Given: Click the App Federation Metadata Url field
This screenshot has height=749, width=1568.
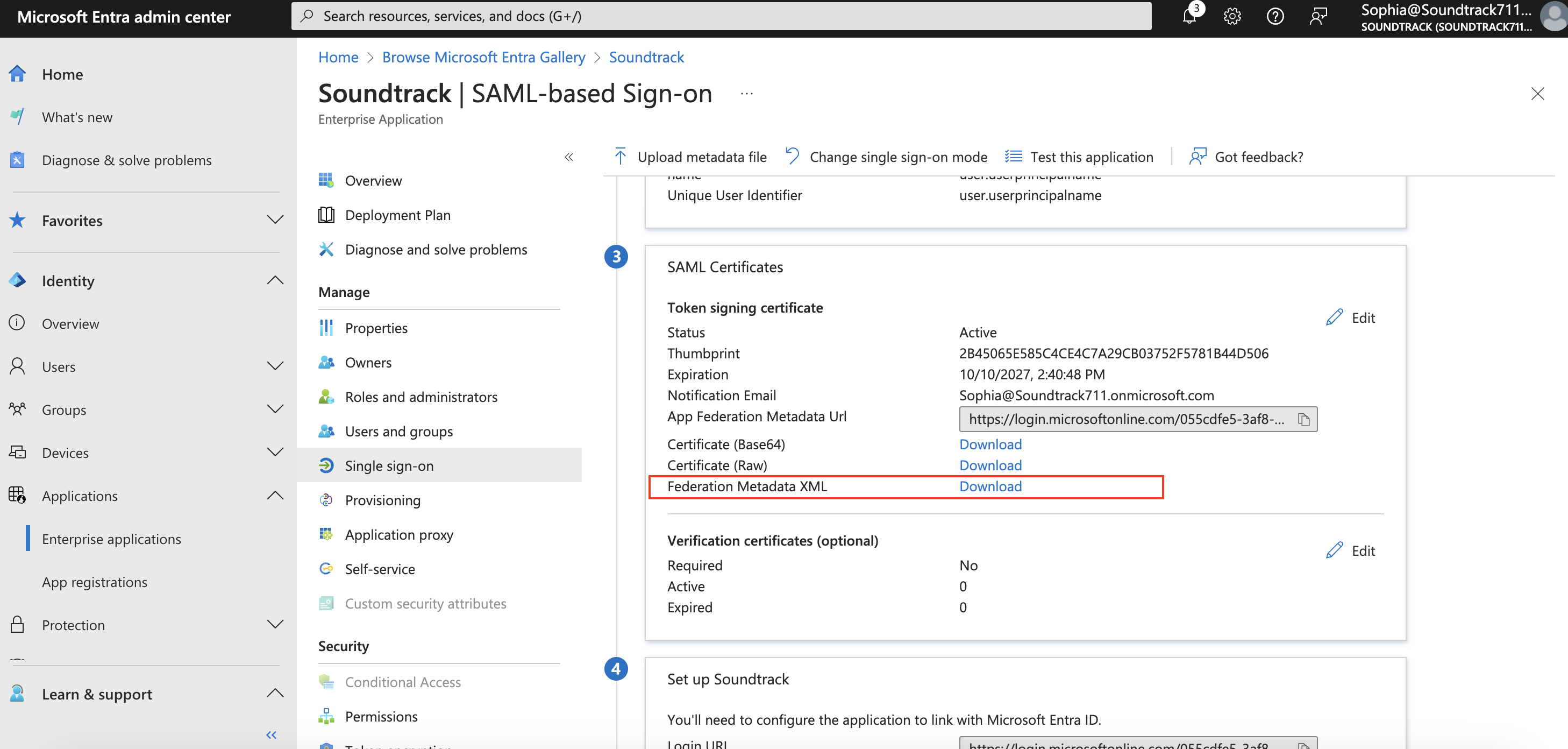Looking at the screenshot, I should coord(1138,420).
